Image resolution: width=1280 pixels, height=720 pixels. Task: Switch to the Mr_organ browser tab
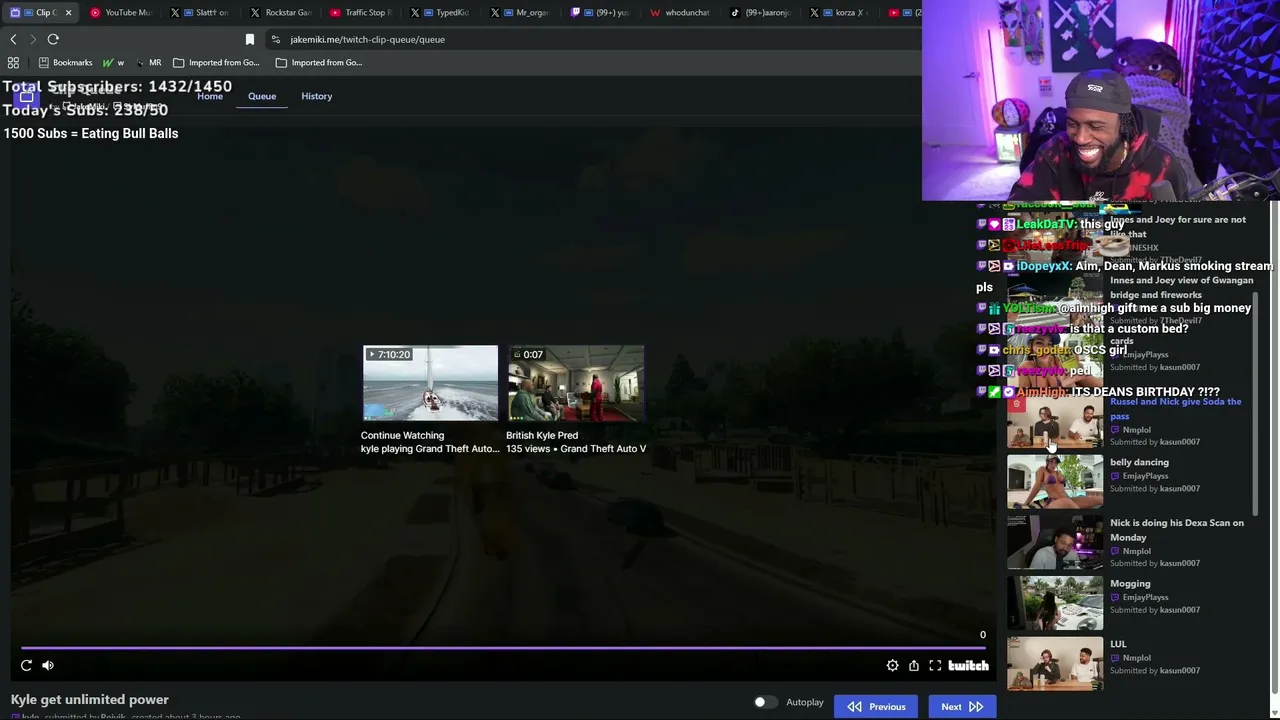point(522,13)
